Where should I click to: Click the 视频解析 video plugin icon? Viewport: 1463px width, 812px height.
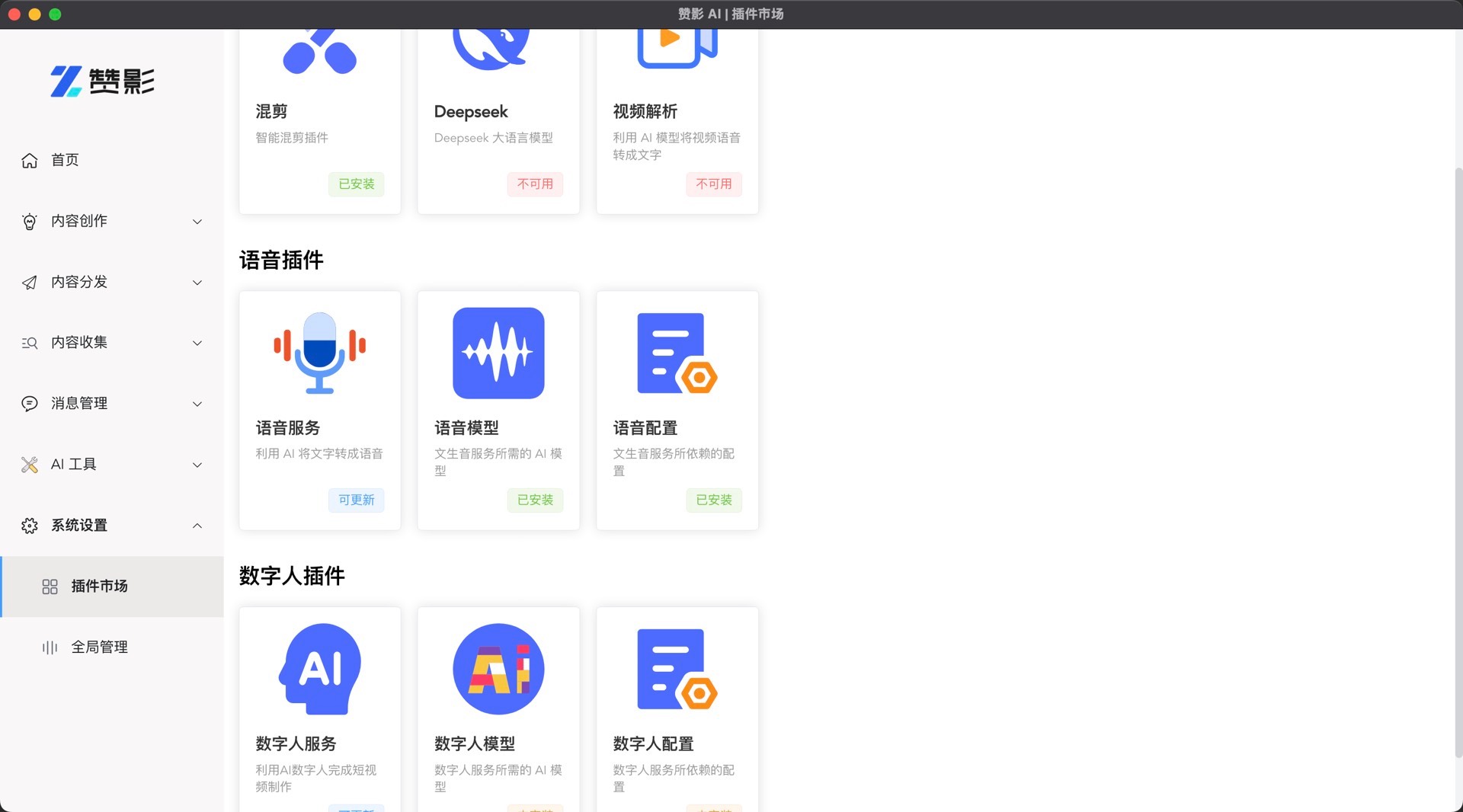point(677,50)
